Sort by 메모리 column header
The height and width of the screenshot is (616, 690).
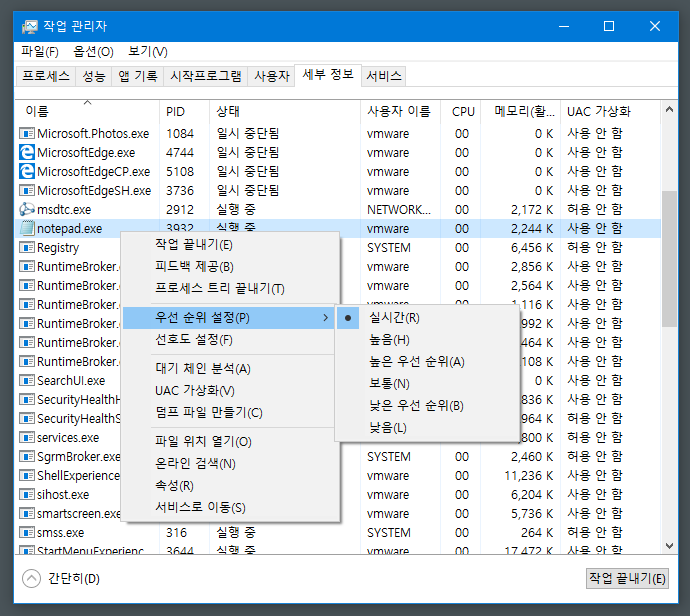coord(521,112)
